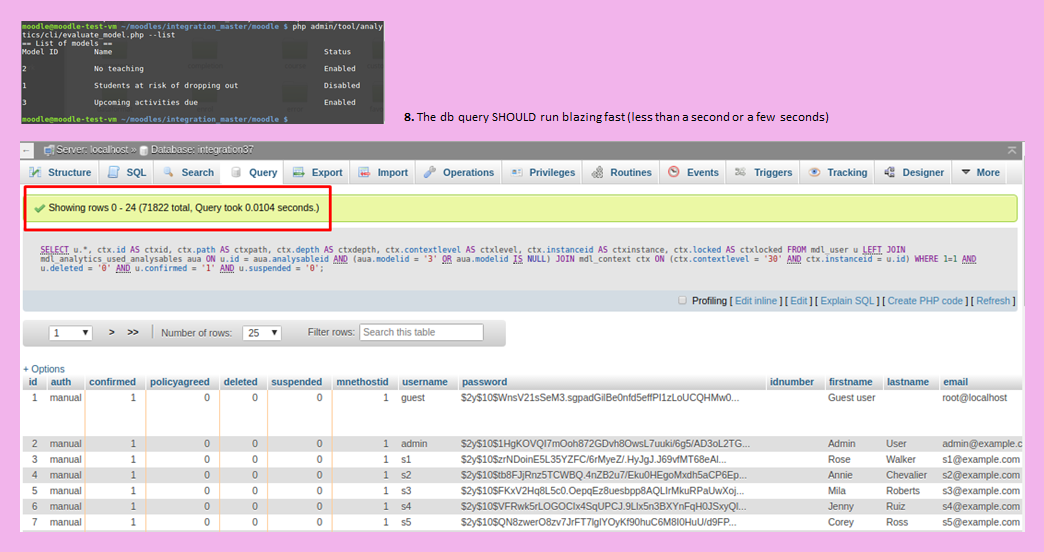Select the Query tab
Screen dimensions: 1044x552
tap(254, 172)
